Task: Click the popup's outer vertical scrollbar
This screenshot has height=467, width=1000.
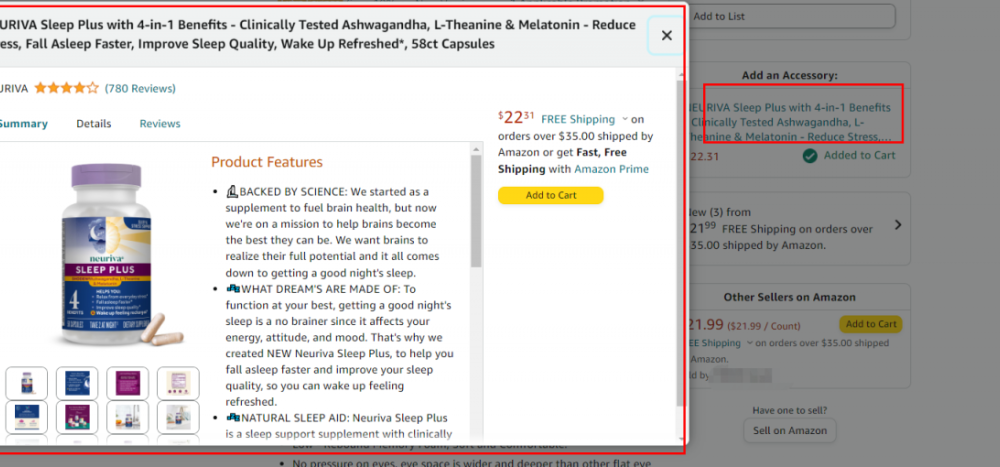Action: [x=680, y=242]
